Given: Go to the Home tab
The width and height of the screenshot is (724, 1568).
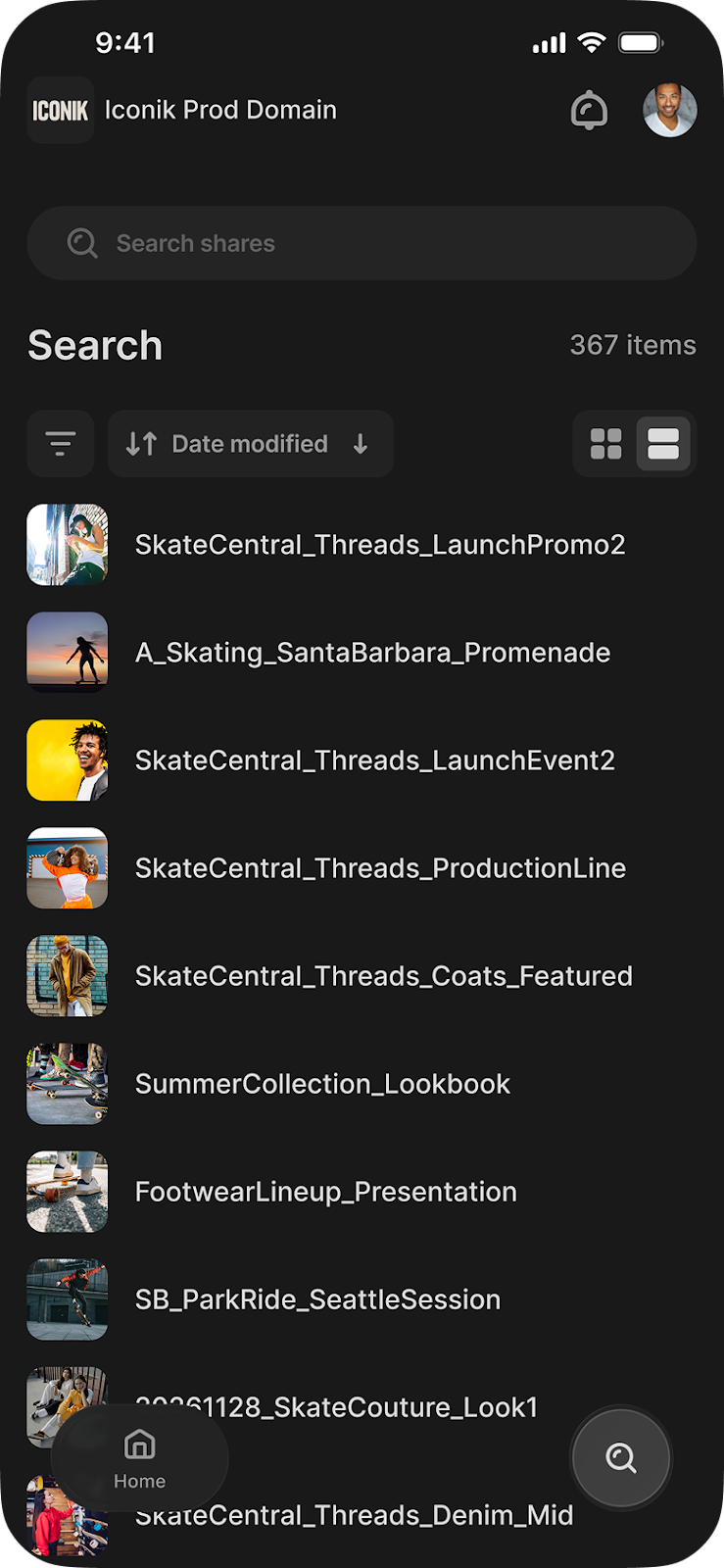Looking at the screenshot, I should coord(139,1457).
